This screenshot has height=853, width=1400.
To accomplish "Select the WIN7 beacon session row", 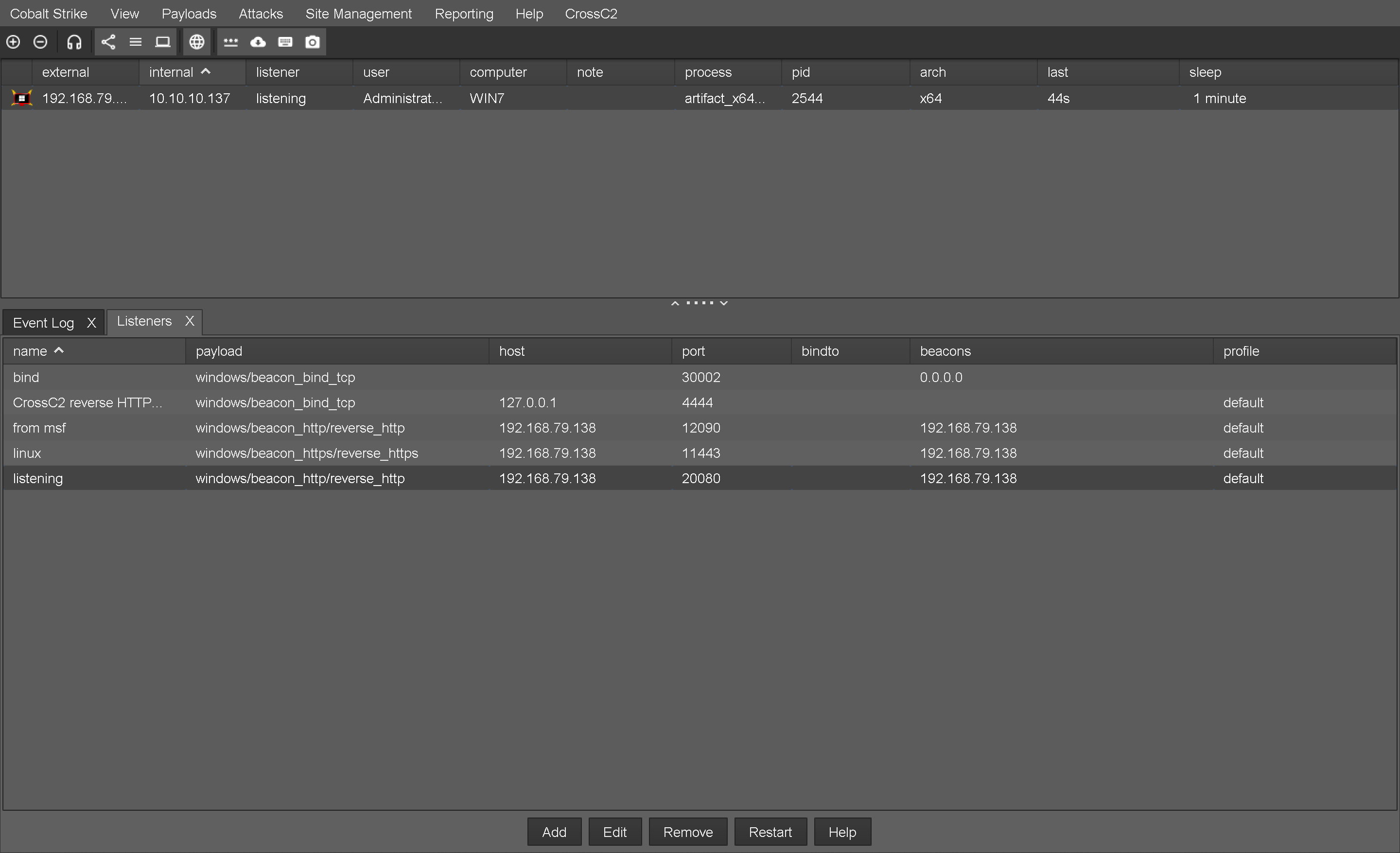I will 487,98.
